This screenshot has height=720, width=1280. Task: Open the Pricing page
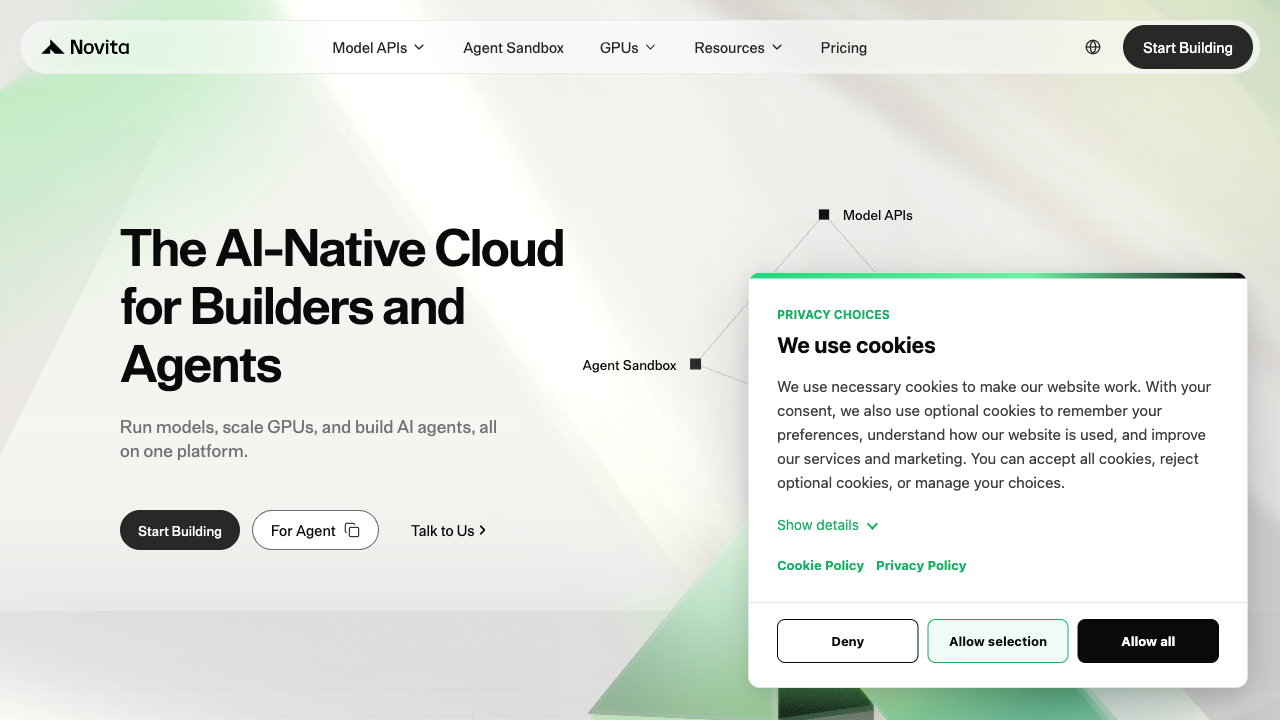(844, 47)
